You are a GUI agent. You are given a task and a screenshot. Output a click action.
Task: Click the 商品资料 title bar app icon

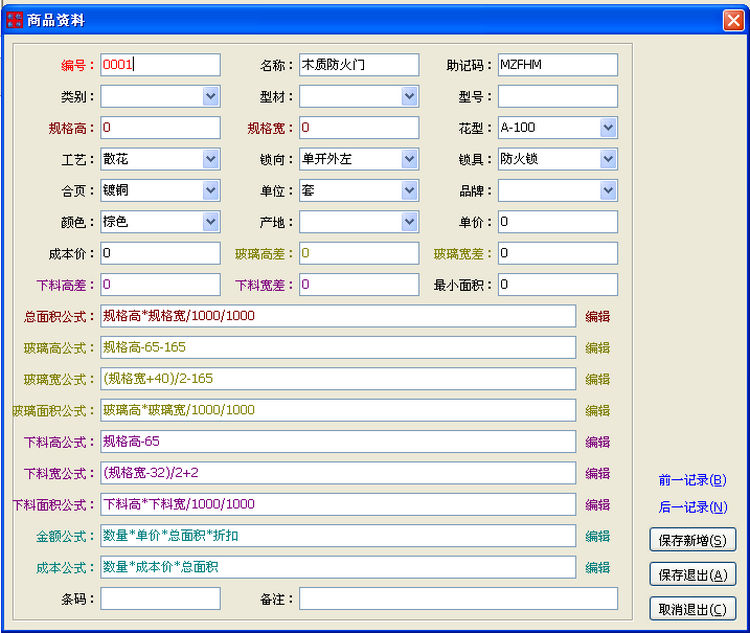14,20
